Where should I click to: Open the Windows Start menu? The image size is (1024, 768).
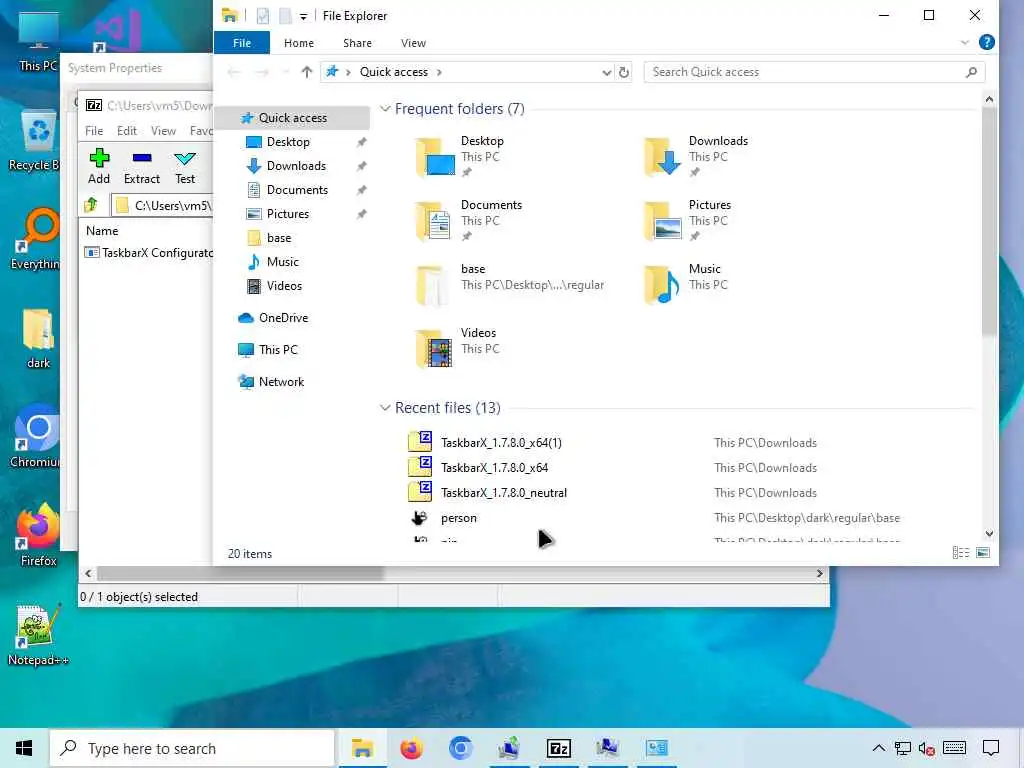[24, 748]
